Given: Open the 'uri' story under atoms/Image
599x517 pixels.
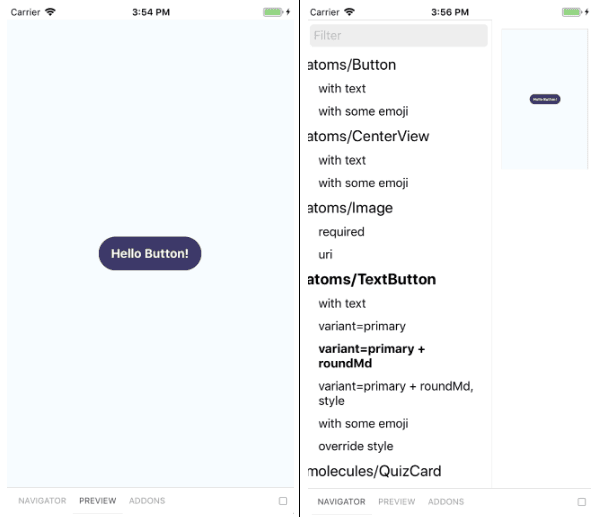Looking at the screenshot, I should tap(325, 254).
